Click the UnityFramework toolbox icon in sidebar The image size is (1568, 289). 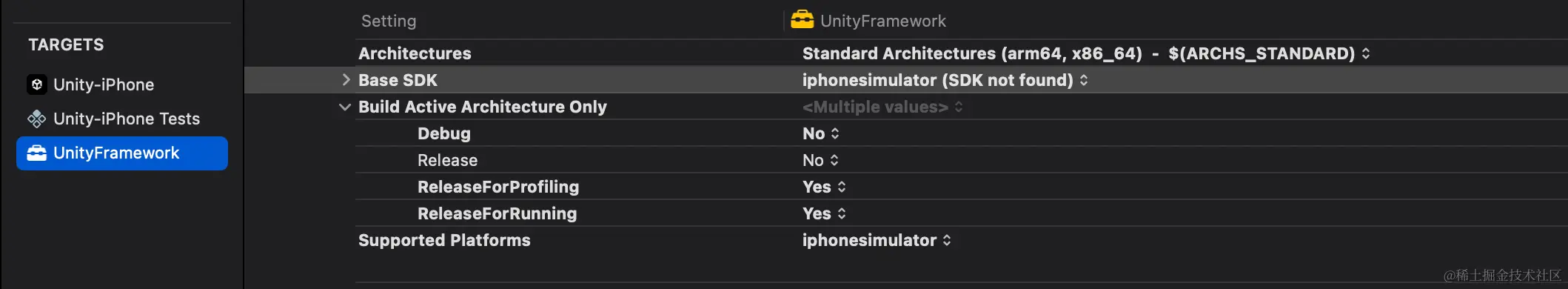(x=37, y=153)
